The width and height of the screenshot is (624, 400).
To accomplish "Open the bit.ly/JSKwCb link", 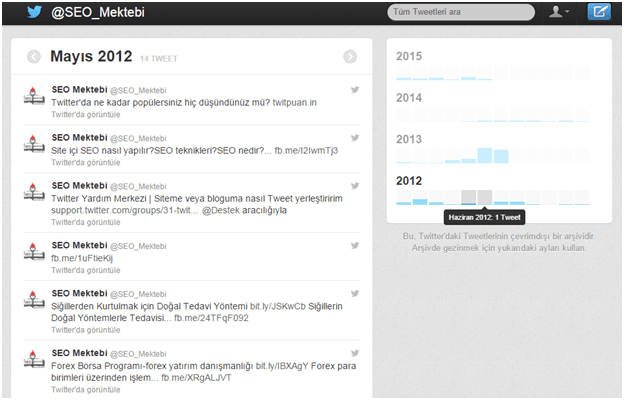I will pos(278,306).
